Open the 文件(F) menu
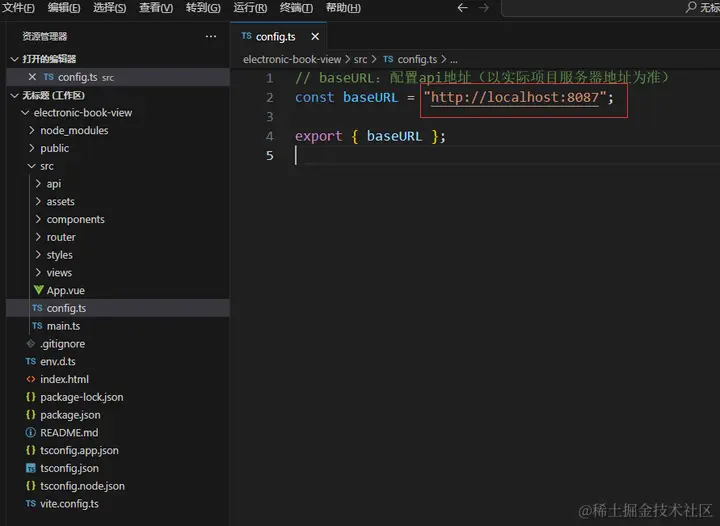Image resolution: width=720 pixels, height=526 pixels. (18, 8)
